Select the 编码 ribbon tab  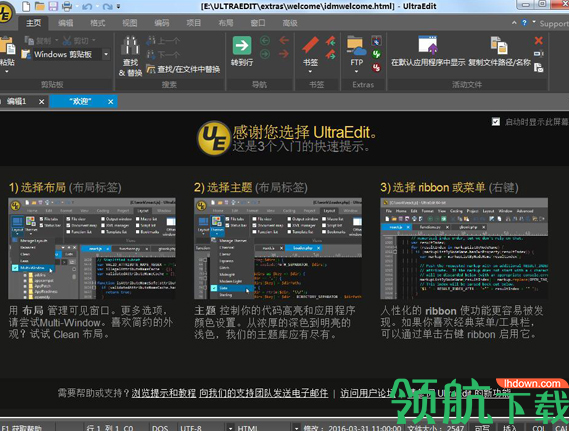(162, 23)
